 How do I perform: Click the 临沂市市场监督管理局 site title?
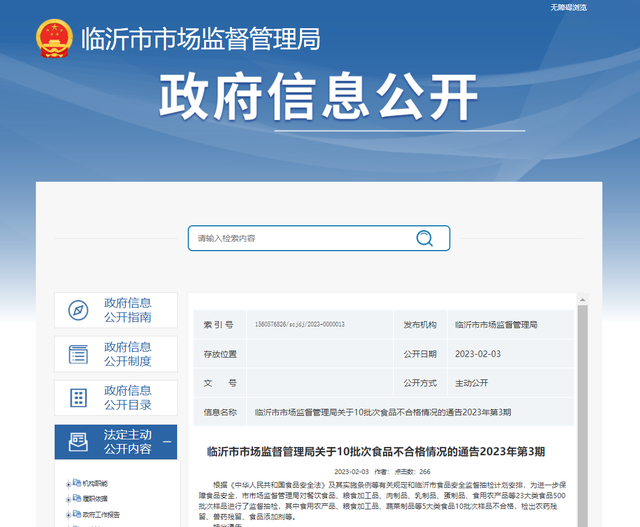point(201,39)
